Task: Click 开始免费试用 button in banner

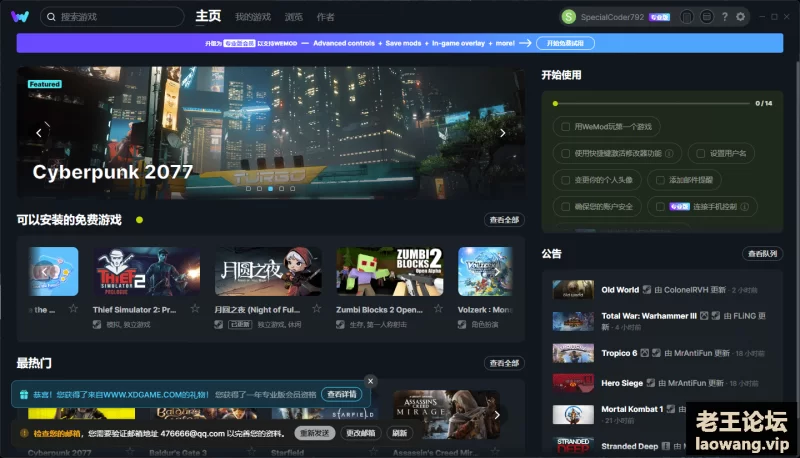Action: (565, 43)
